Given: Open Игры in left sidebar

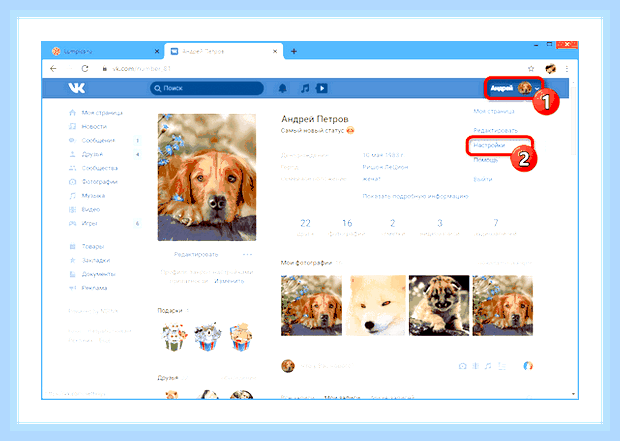Looking at the screenshot, I should point(89,223).
